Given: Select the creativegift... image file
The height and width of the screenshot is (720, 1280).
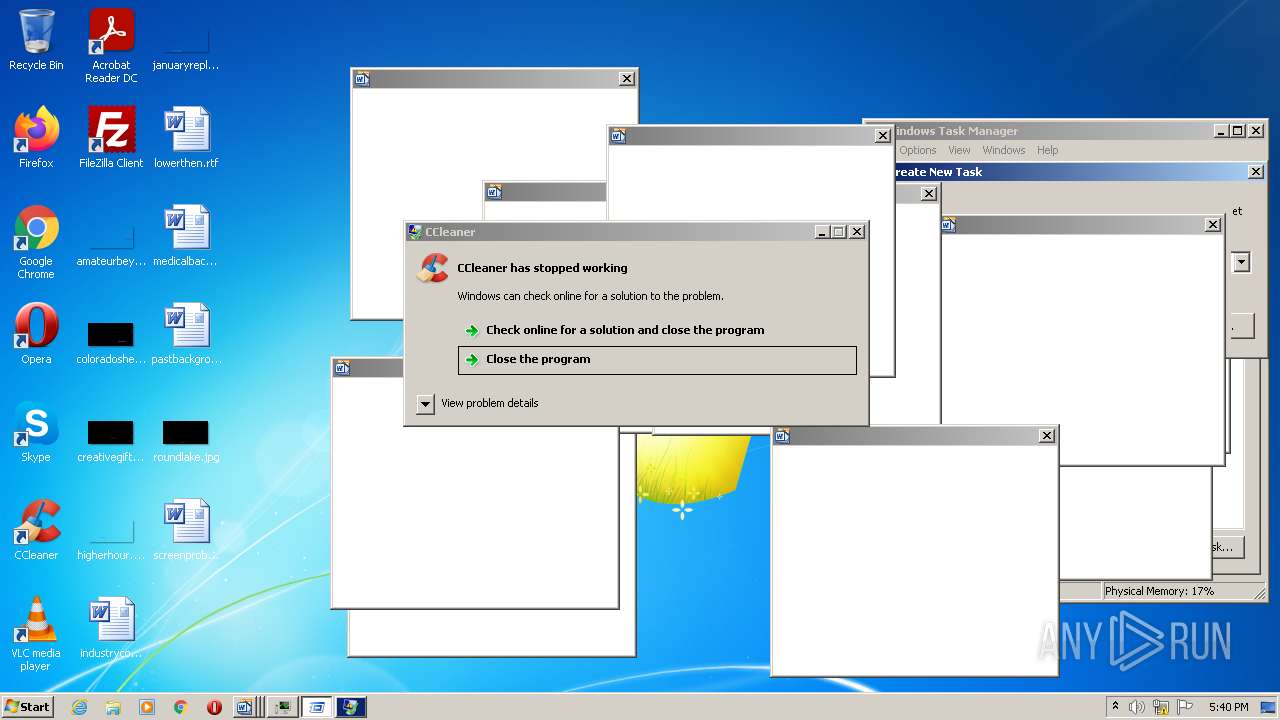Looking at the screenshot, I should click(x=111, y=440).
